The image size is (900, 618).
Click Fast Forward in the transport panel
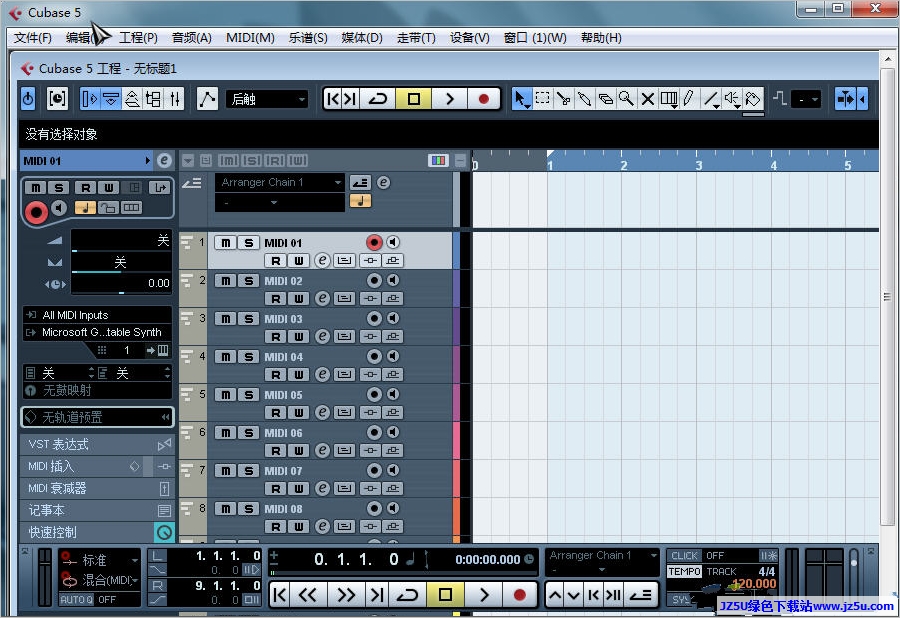(346, 595)
